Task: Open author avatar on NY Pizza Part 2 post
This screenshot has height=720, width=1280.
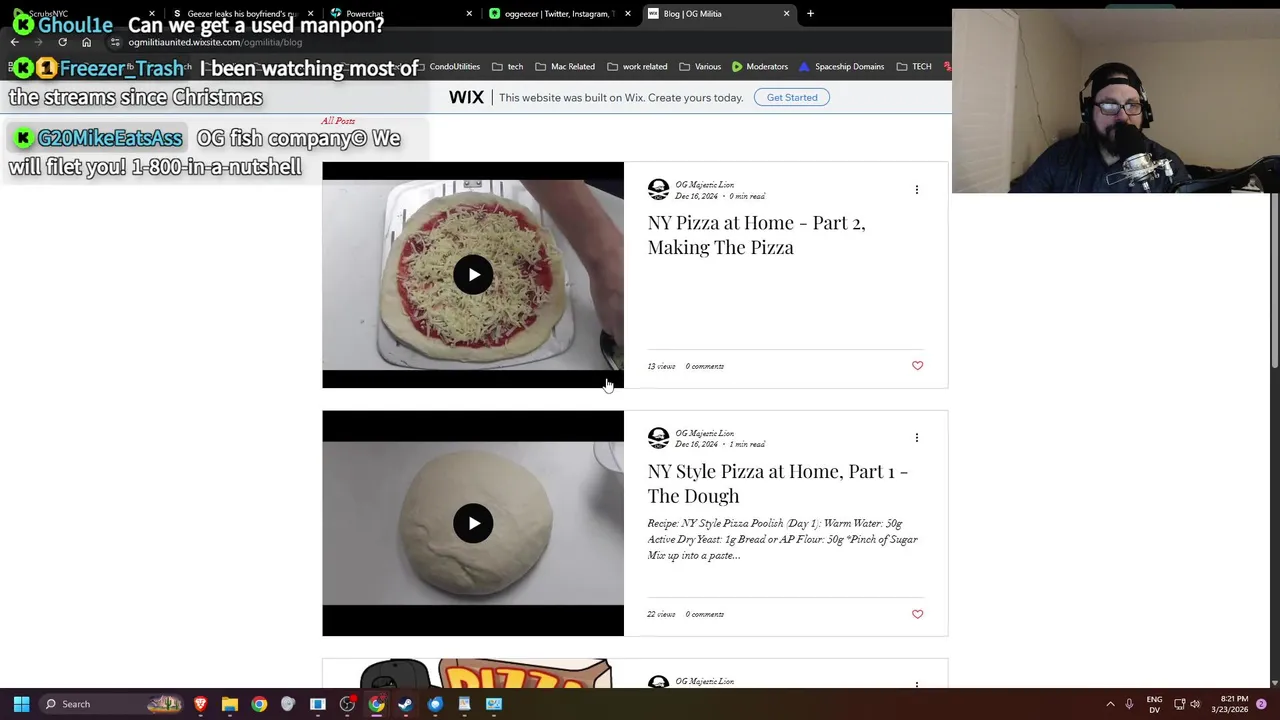Action: click(x=658, y=189)
